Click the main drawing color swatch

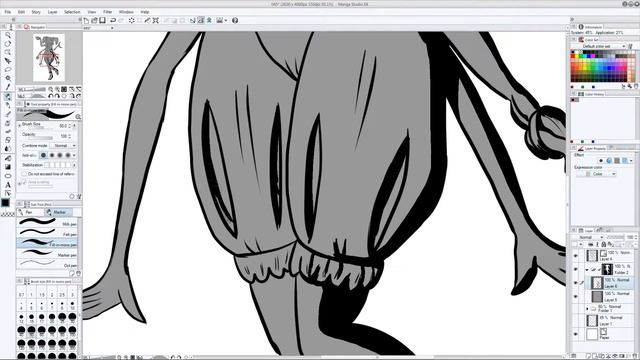(5, 202)
